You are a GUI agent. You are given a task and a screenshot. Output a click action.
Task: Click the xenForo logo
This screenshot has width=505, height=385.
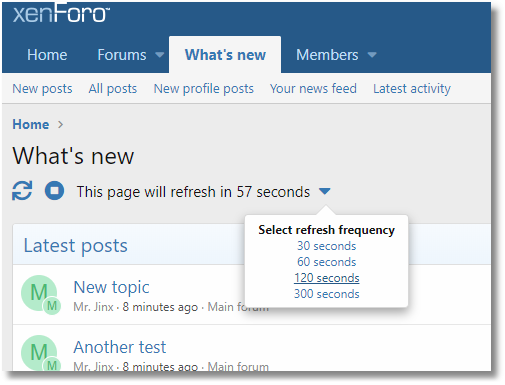tap(61, 13)
